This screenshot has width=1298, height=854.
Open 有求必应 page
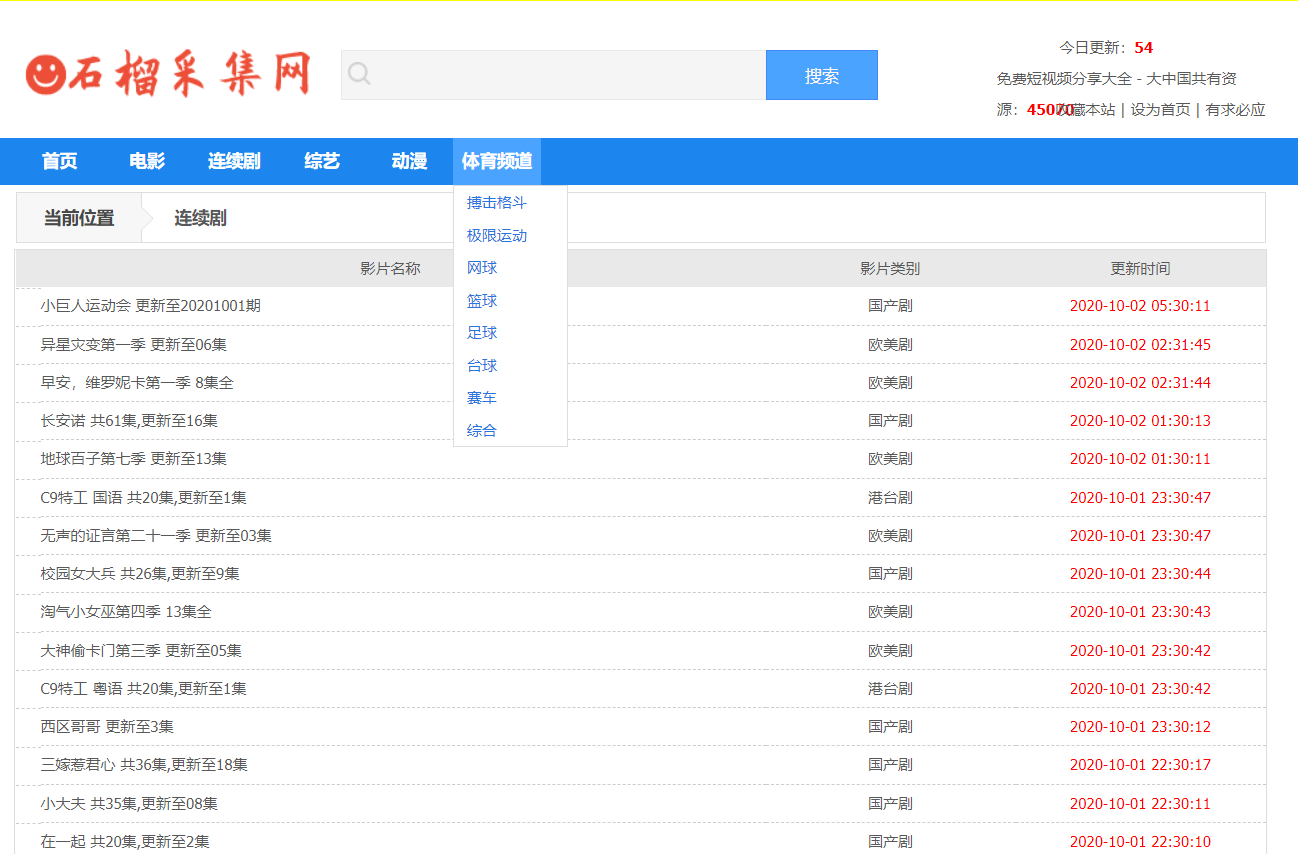click(x=1233, y=110)
